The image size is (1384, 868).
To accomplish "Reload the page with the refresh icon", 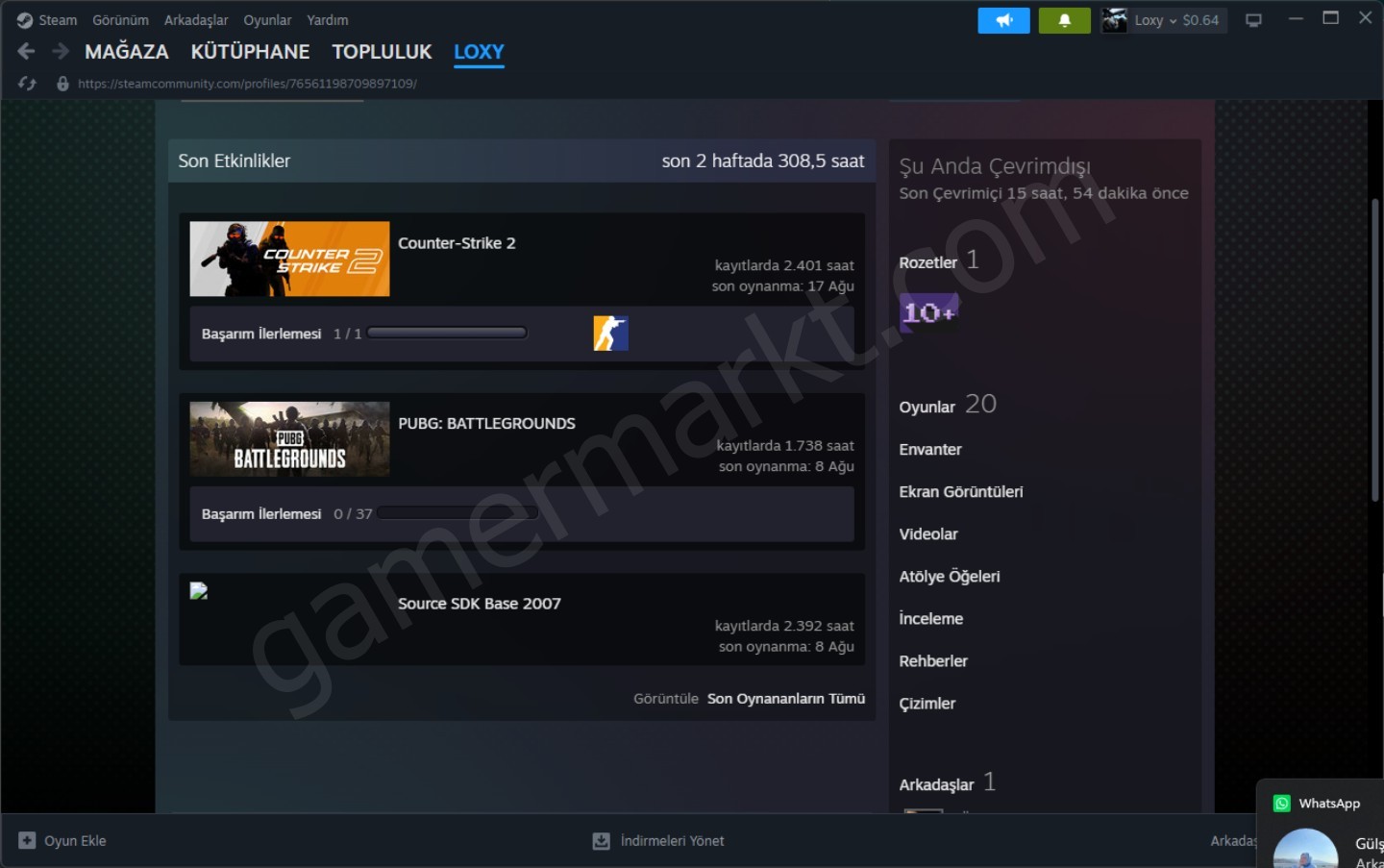I will 27,84.
